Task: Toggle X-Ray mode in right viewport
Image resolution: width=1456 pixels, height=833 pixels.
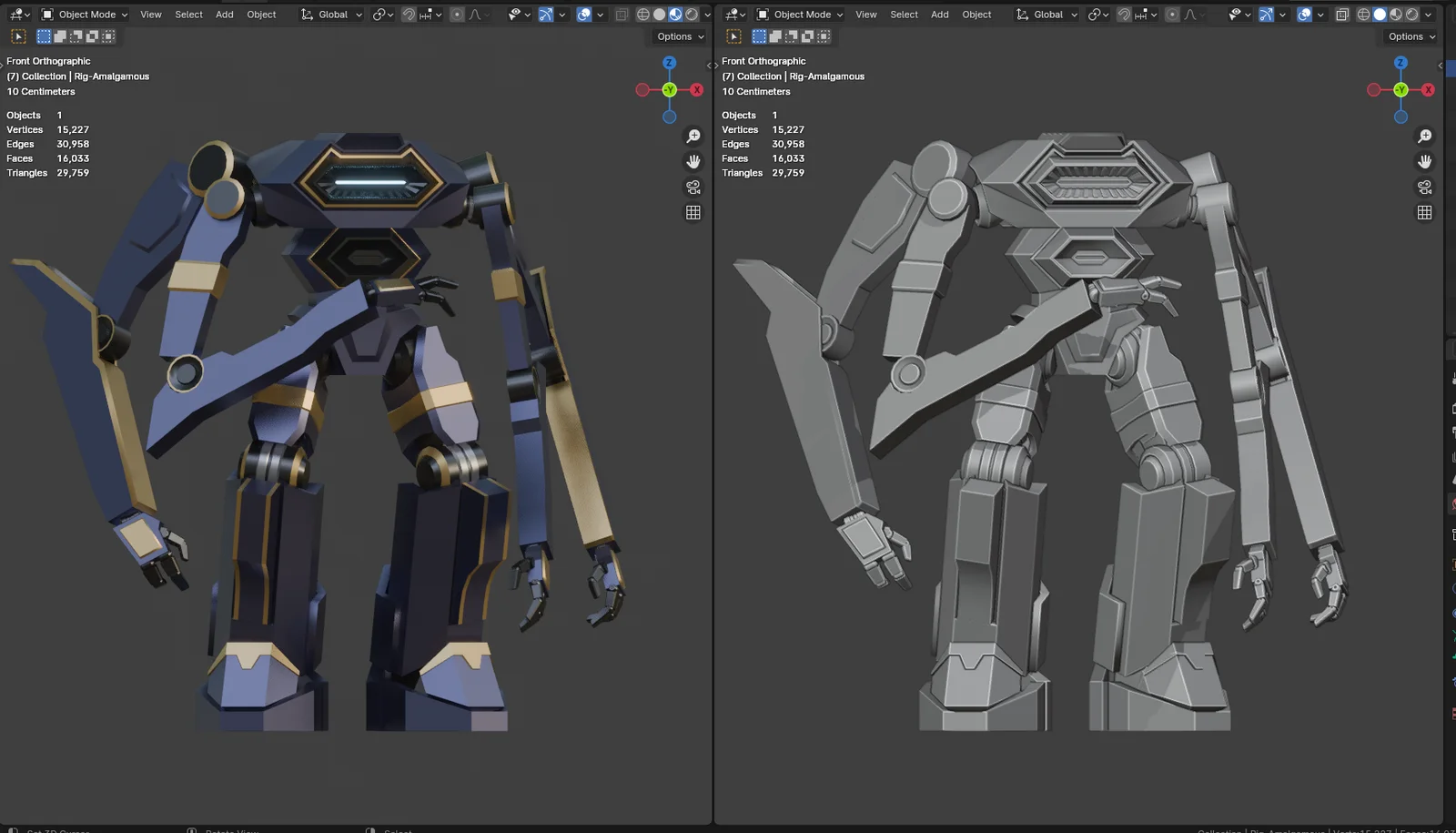Action: pyautogui.click(x=1342, y=14)
